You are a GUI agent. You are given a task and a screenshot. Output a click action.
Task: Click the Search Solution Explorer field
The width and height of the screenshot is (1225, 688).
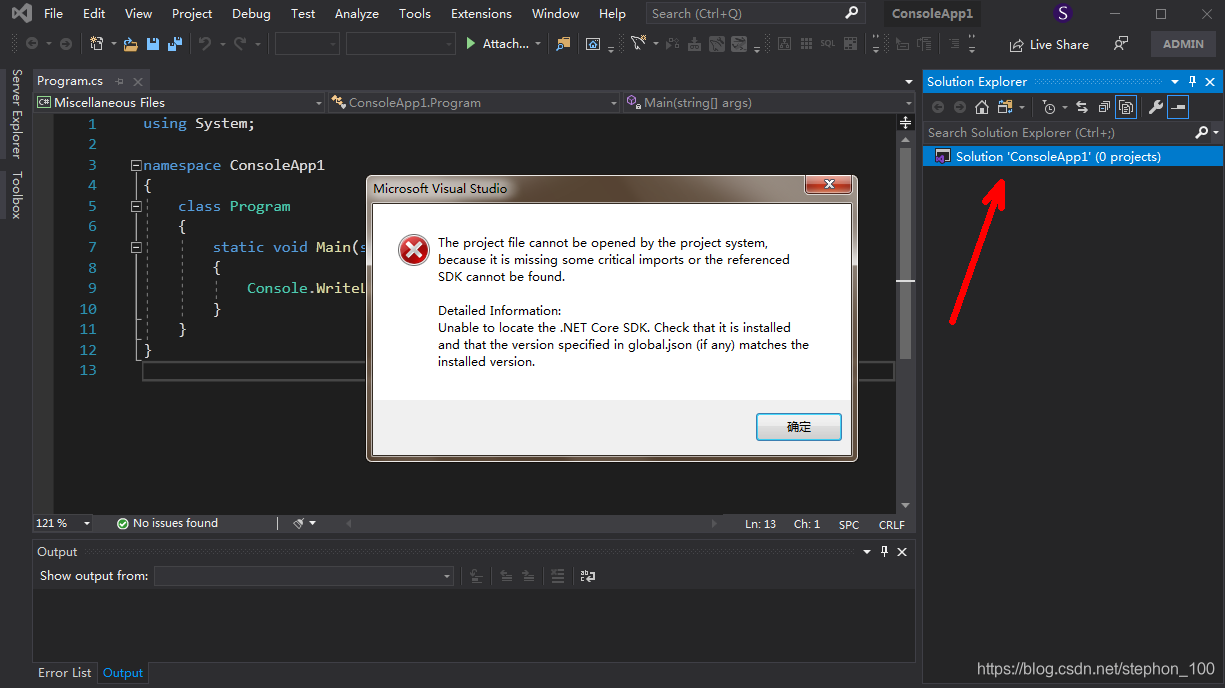click(x=1060, y=132)
